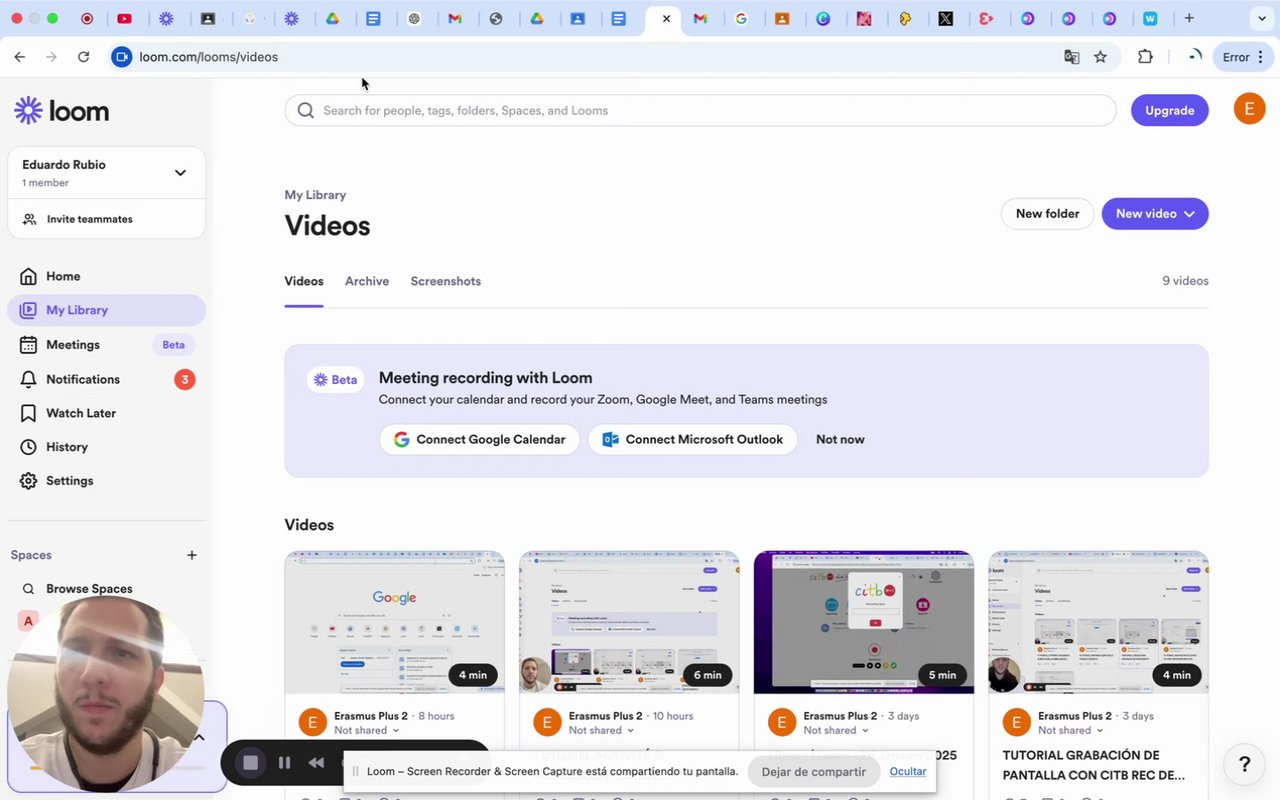Screen dimensions: 1280x800
Task: Add a new Space with the plus icon
Action: 192,555
